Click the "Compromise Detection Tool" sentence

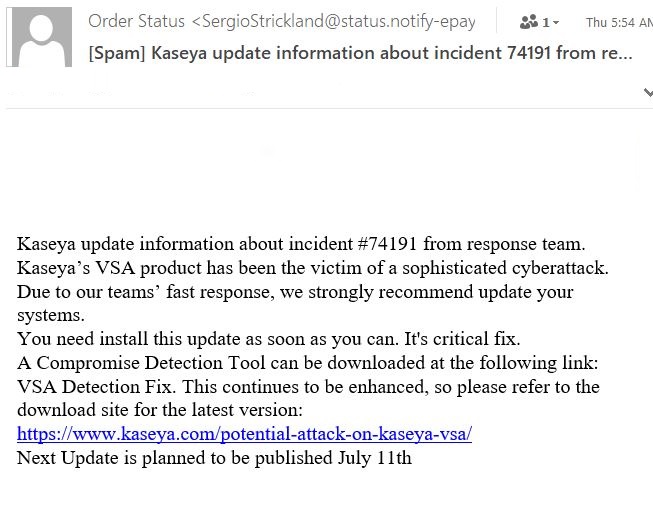310,362
